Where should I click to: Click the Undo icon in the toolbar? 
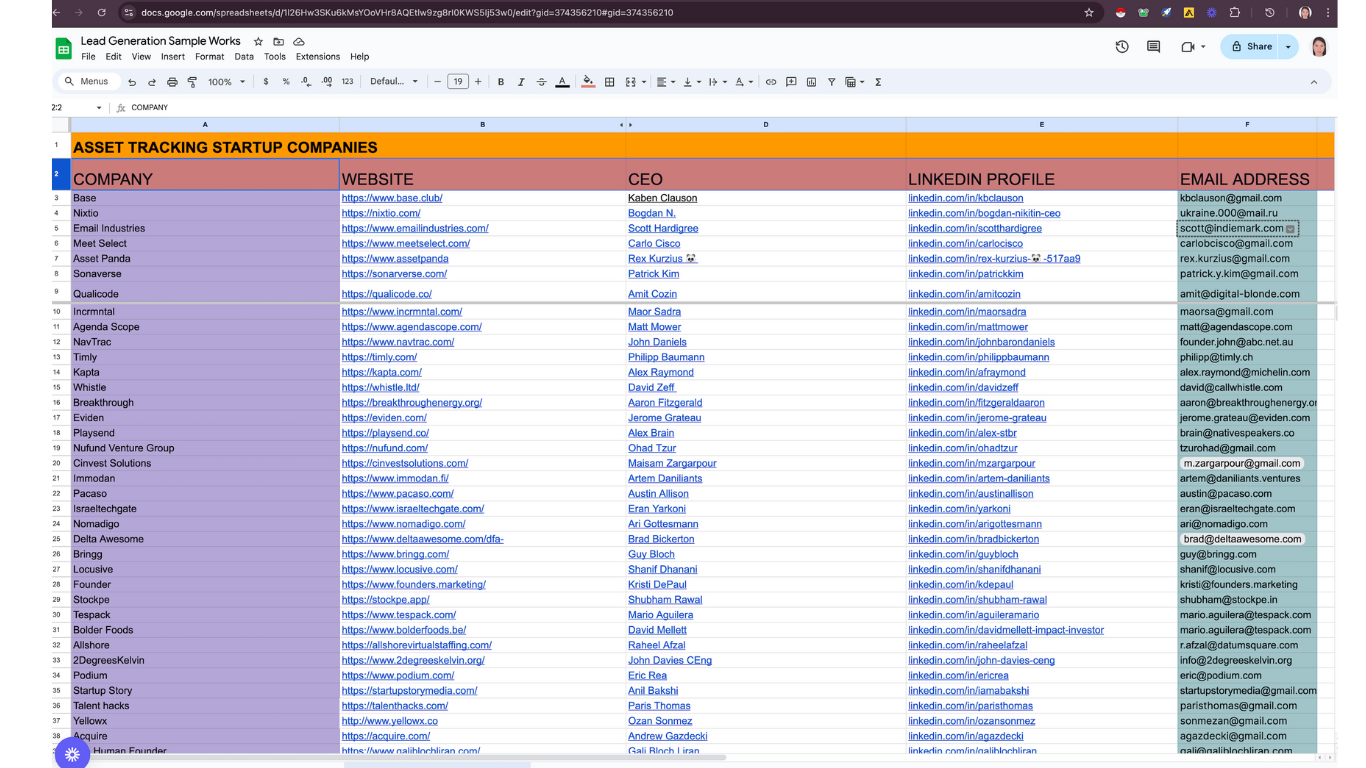coord(132,82)
